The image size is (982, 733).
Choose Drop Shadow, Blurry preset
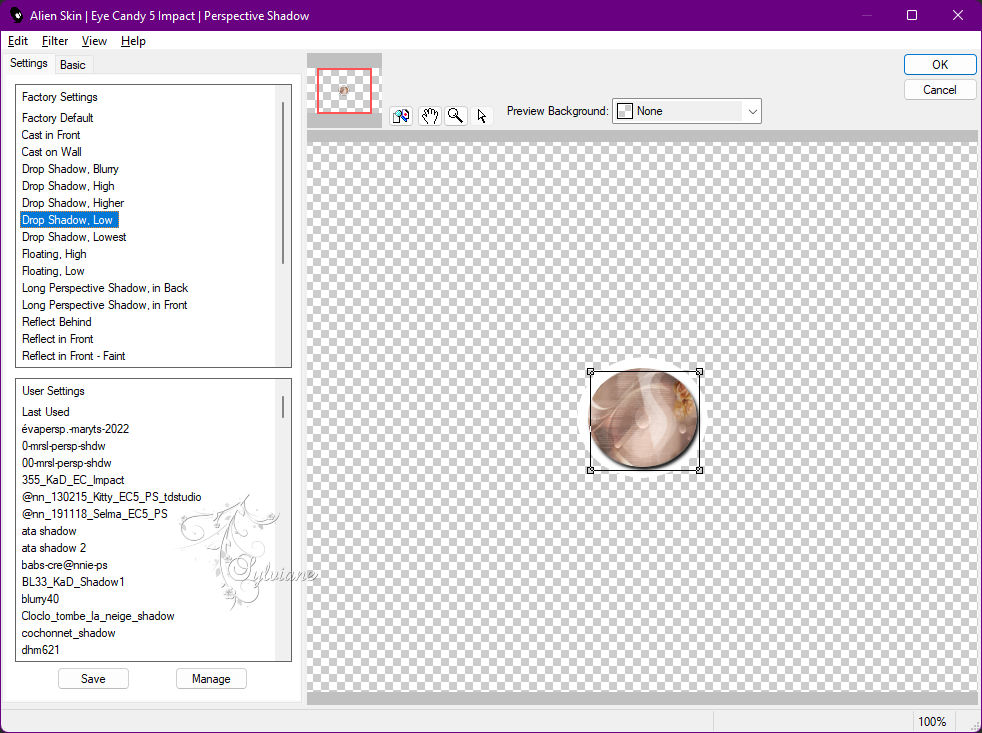coord(70,169)
